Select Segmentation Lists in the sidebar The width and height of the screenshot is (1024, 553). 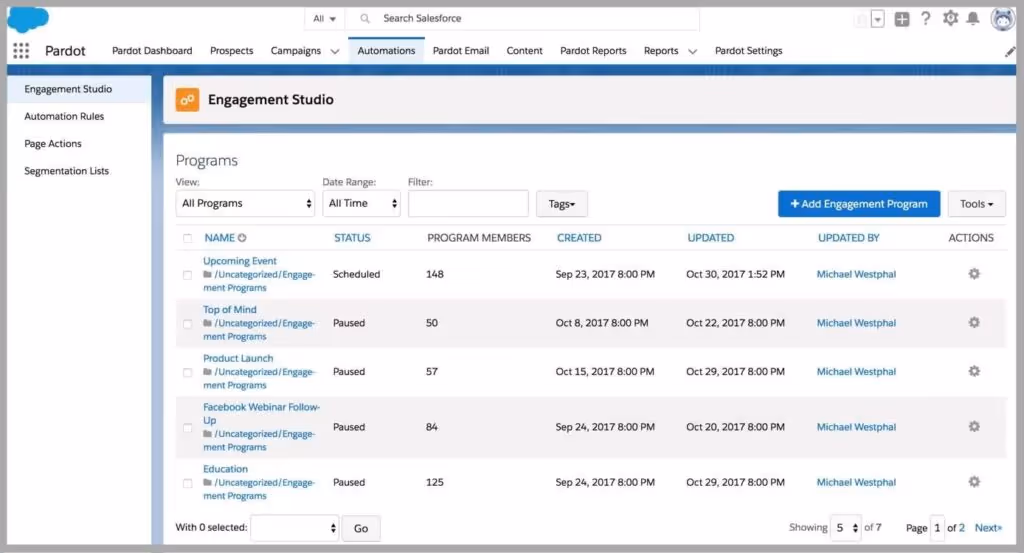(67, 171)
